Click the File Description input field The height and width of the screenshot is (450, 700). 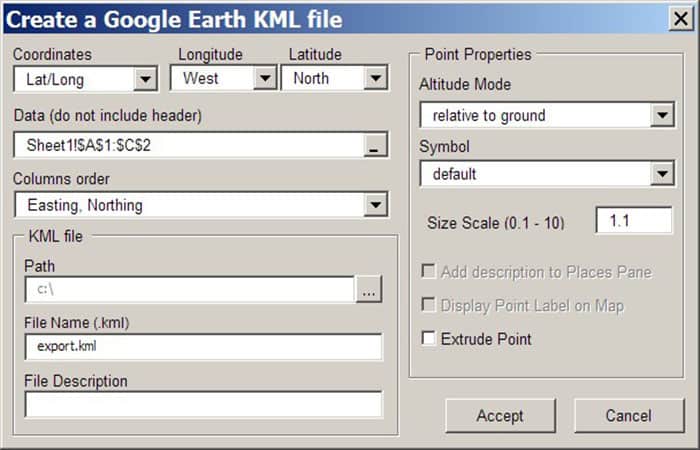pos(204,404)
